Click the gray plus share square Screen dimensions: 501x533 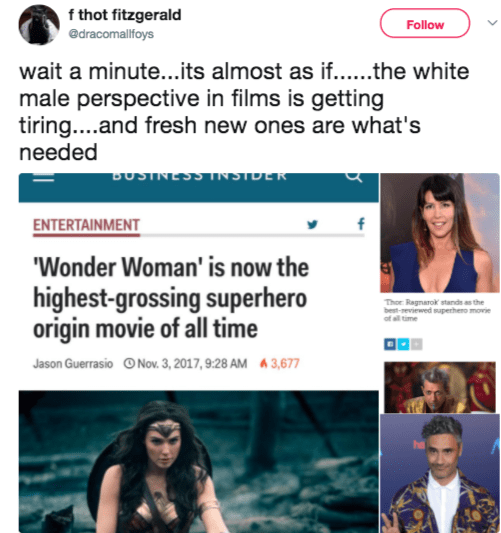point(416,344)
